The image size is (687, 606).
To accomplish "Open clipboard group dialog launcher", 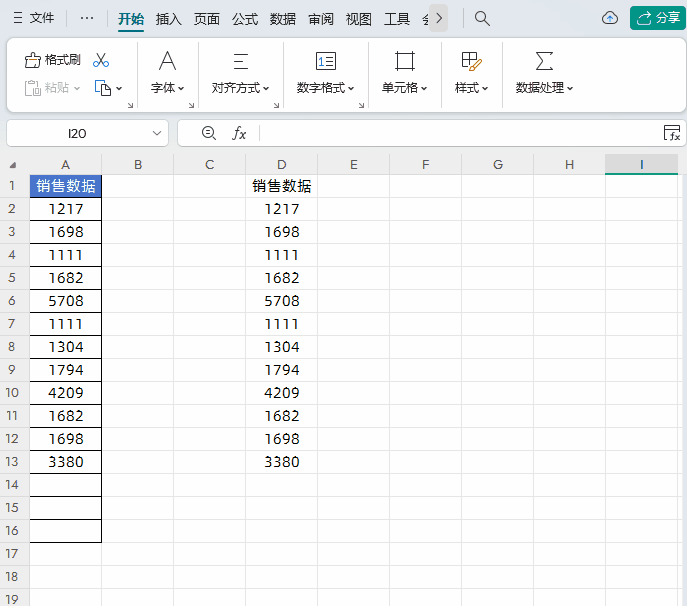I will (x=130, y=105).
